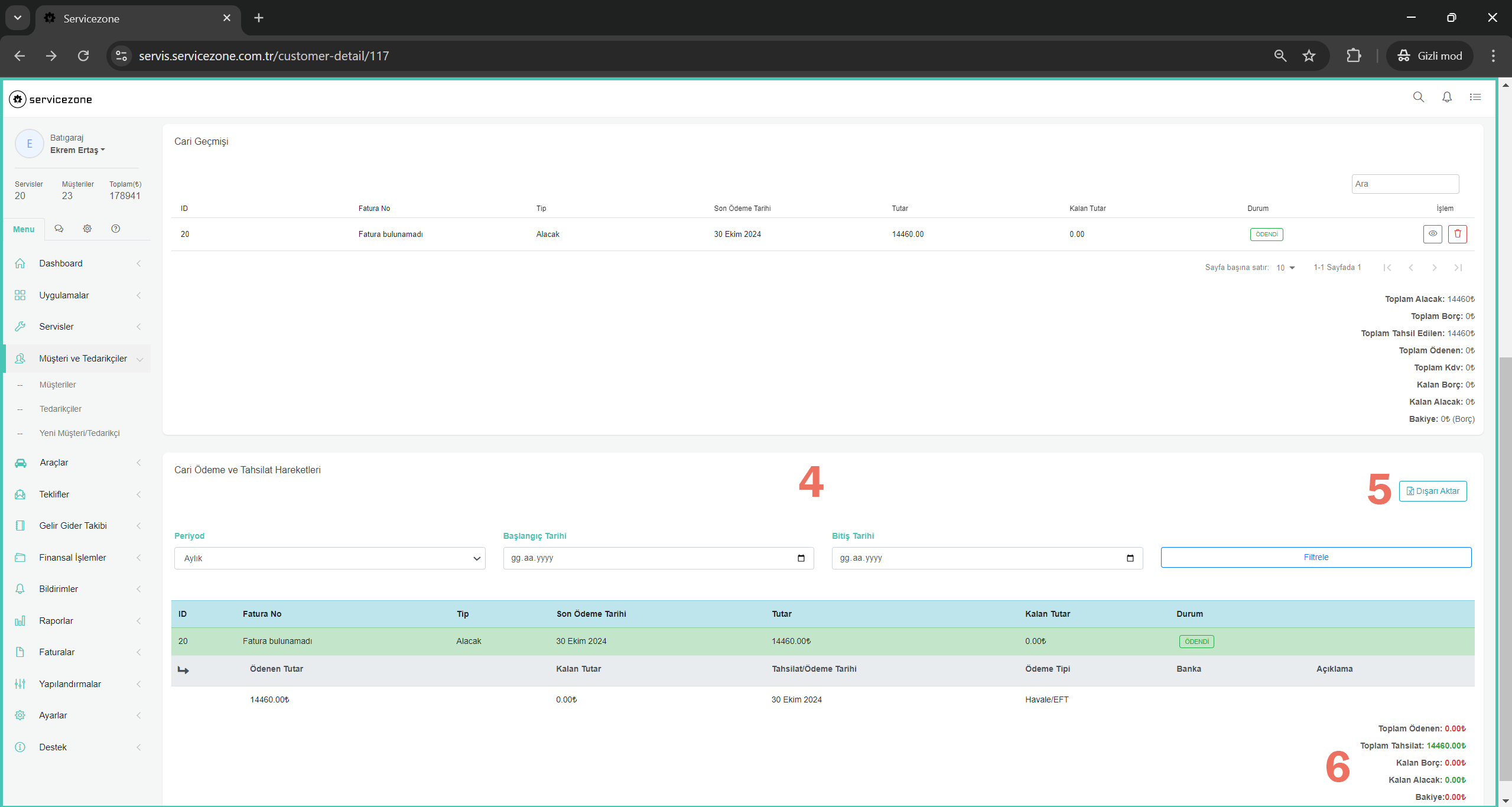Bookmark this page with the star icon

click(1309, 56)
